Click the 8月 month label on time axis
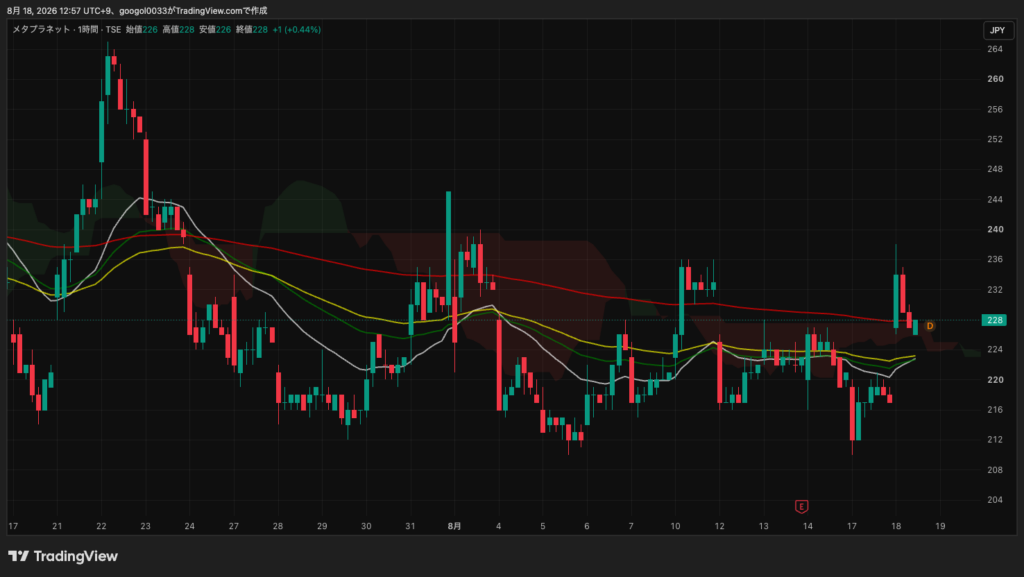 (x=455, y=526)
